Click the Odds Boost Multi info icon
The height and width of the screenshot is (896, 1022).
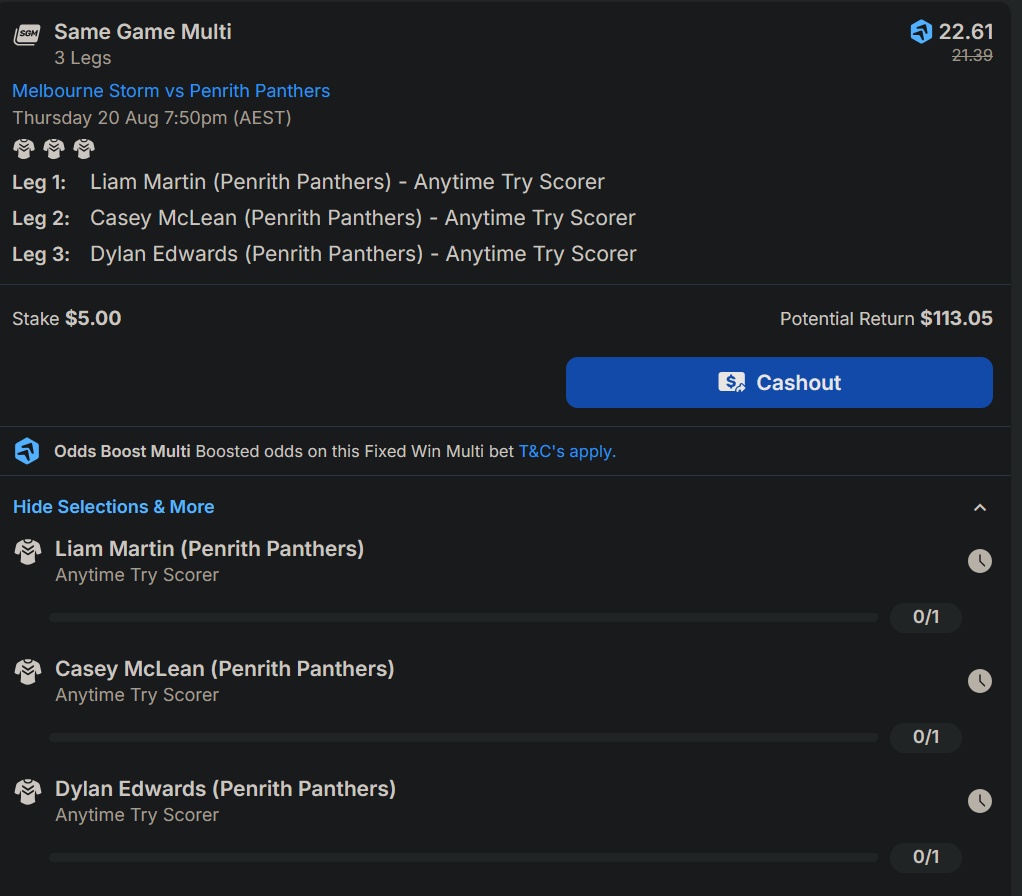coord(27,451)
